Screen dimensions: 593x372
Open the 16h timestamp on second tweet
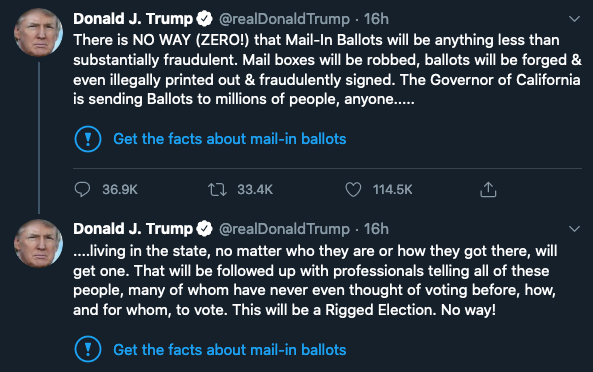click(376, 229)
